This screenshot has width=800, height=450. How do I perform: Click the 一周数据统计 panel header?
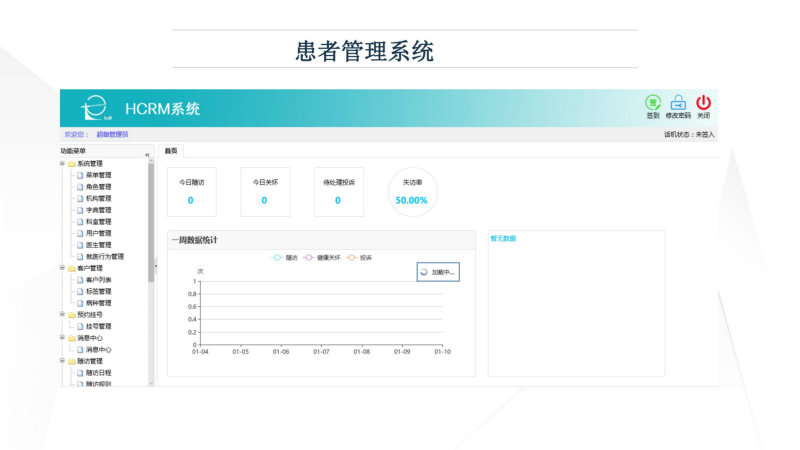[321, 240]
